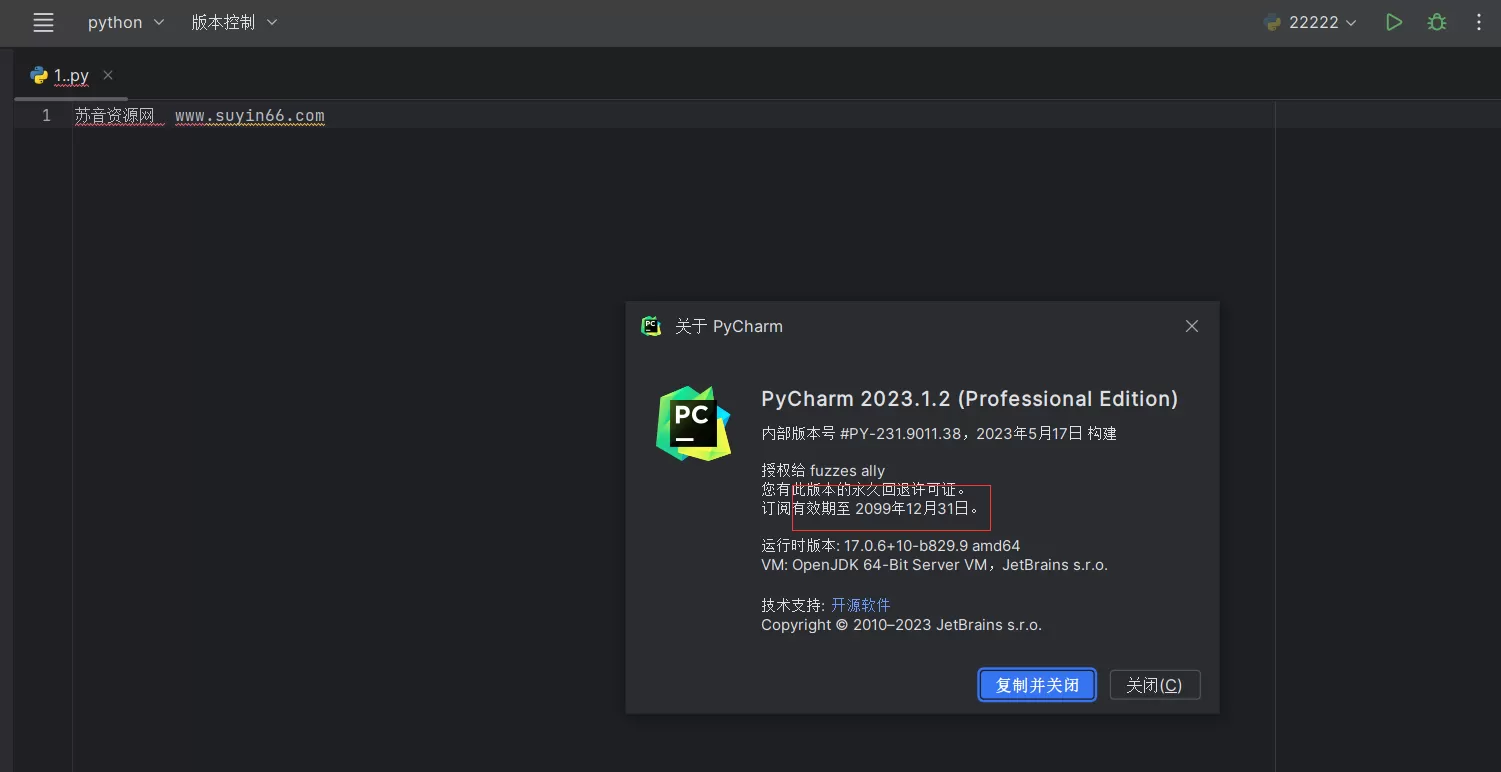
Task: Open the www.suyin66.com link
Action: pyautogui.click(x=249, y=115)
